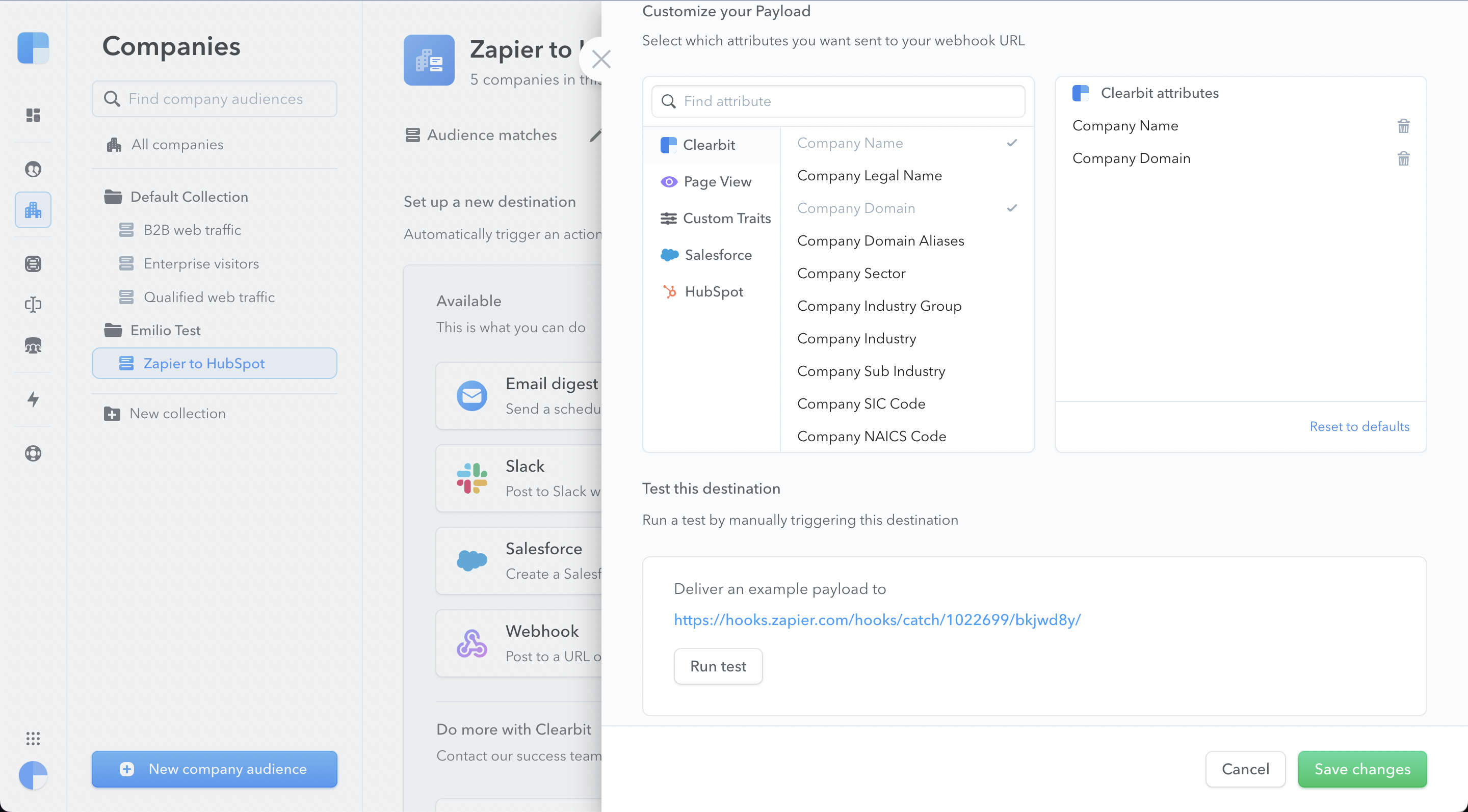Viewport: 1468px width, 812px height.
Task: Open the lifebuoy support icon in the sidebar
Action: pyautogui.click(x=33, y=453)
